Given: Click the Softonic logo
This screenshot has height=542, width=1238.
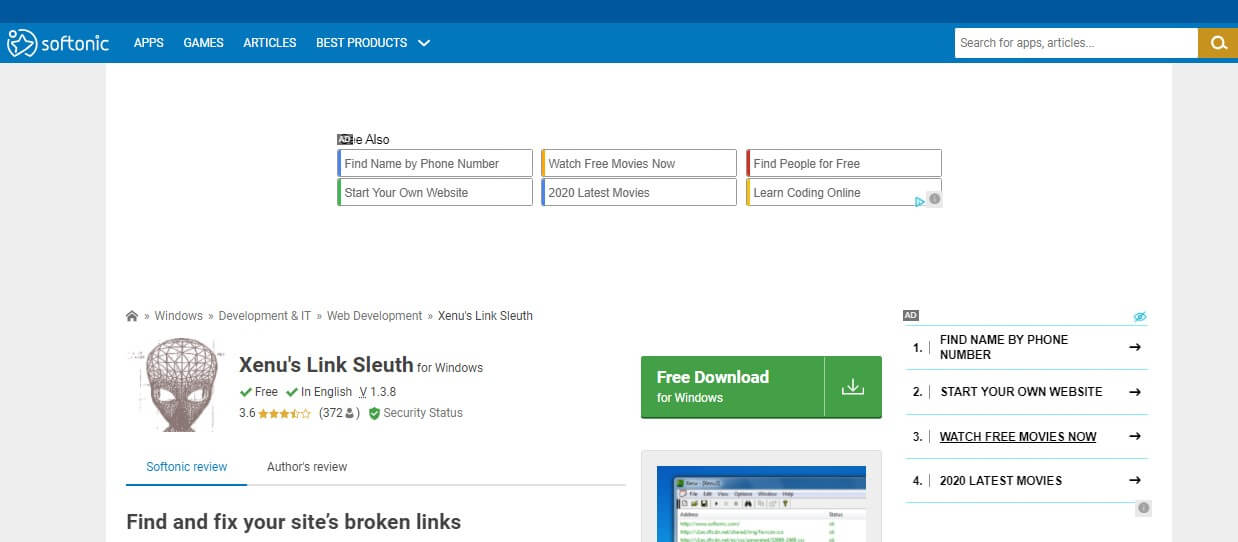Looking at the screenshot, I should click(x=58, y=43).
